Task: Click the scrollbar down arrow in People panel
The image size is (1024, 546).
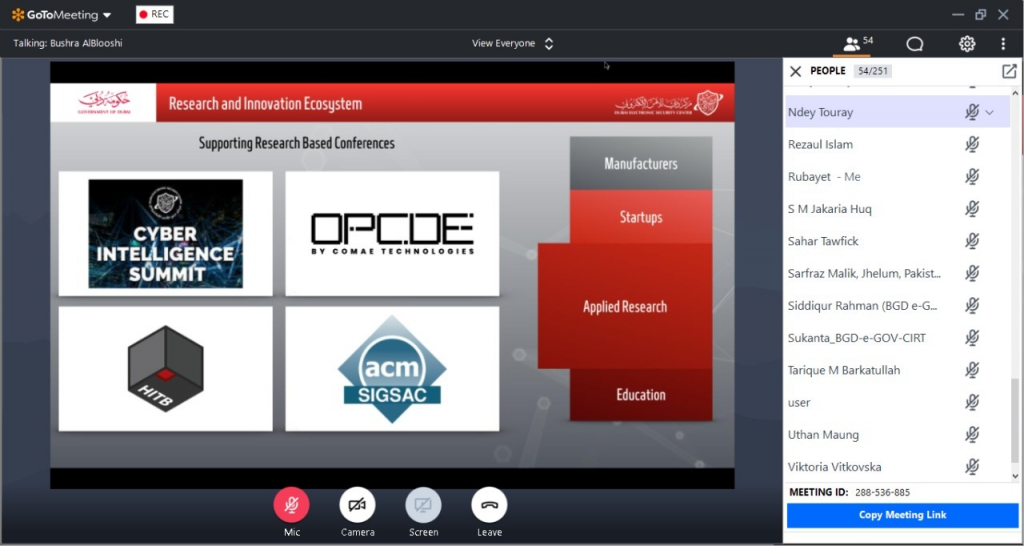Action: click(x=1015, y=476)
